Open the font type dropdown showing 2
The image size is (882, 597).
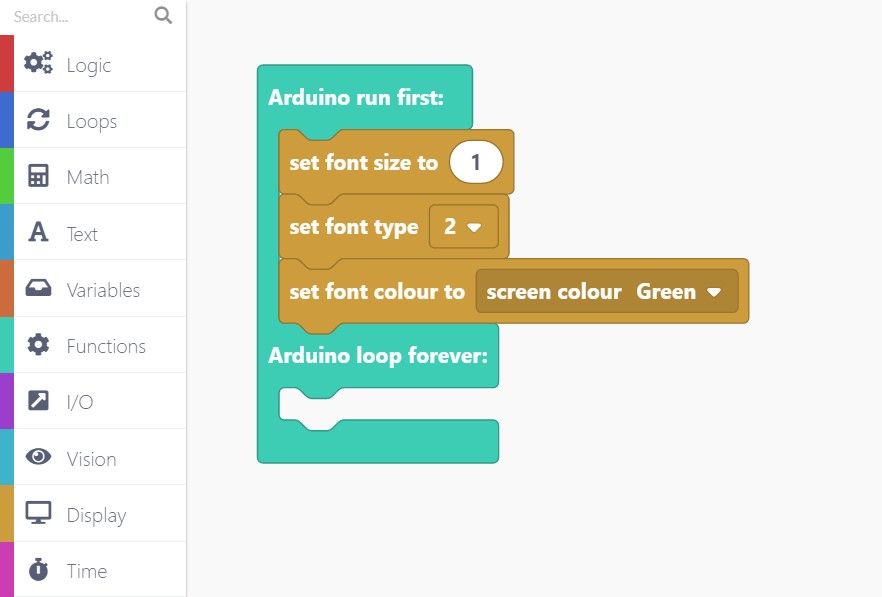464,227
